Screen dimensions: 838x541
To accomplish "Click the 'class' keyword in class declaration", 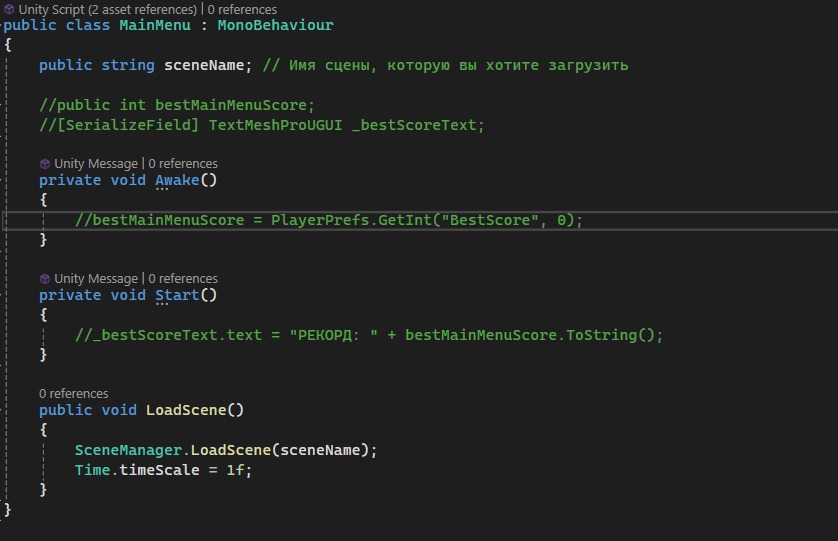I will coord(88,25).
